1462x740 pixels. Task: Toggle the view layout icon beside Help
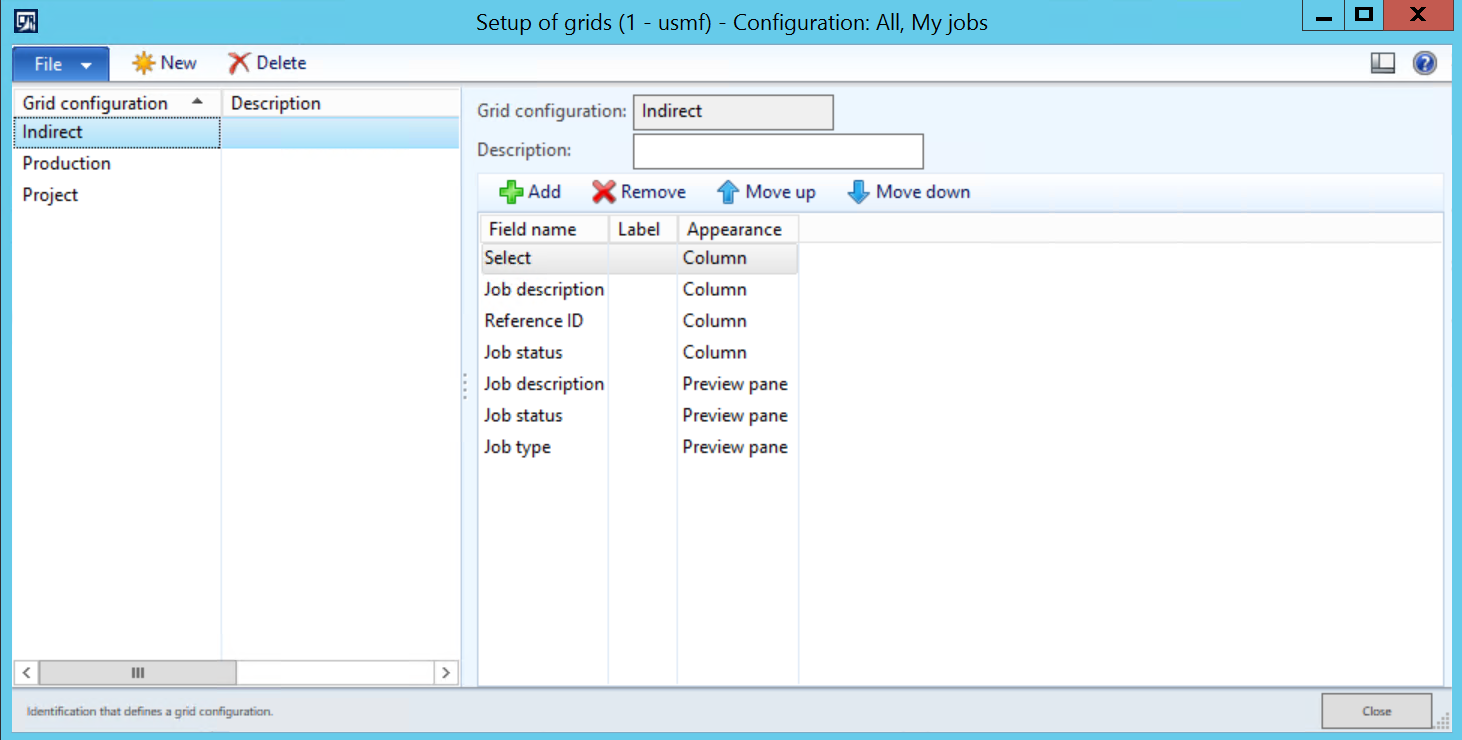coord(1382,63)
